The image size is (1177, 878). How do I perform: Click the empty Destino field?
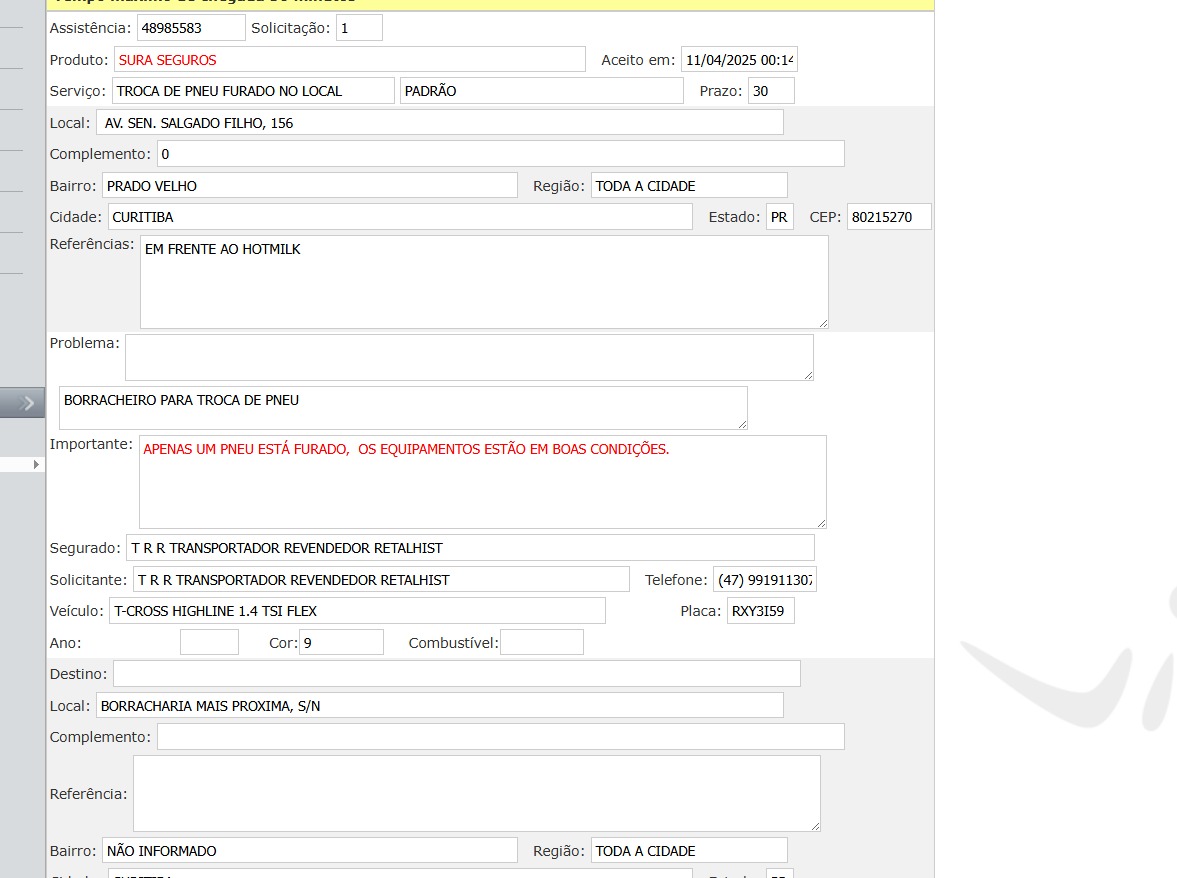pyautogui.click(x=456, y=674)
